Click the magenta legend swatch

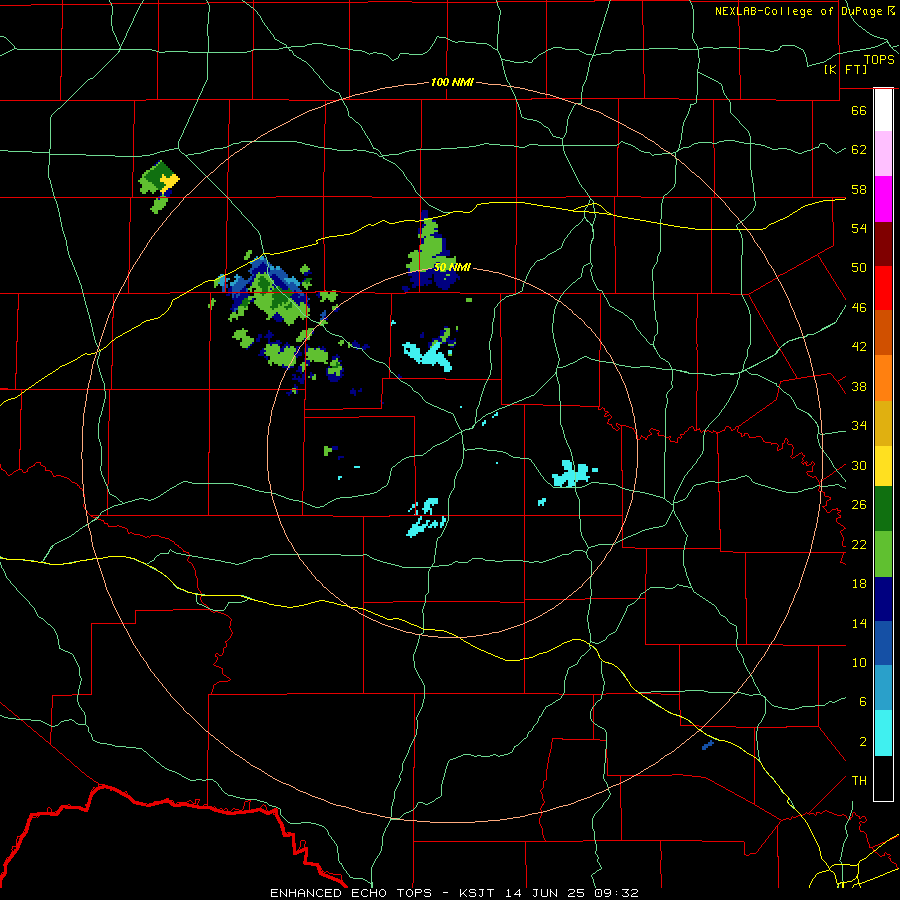click(x=883, y=199)
